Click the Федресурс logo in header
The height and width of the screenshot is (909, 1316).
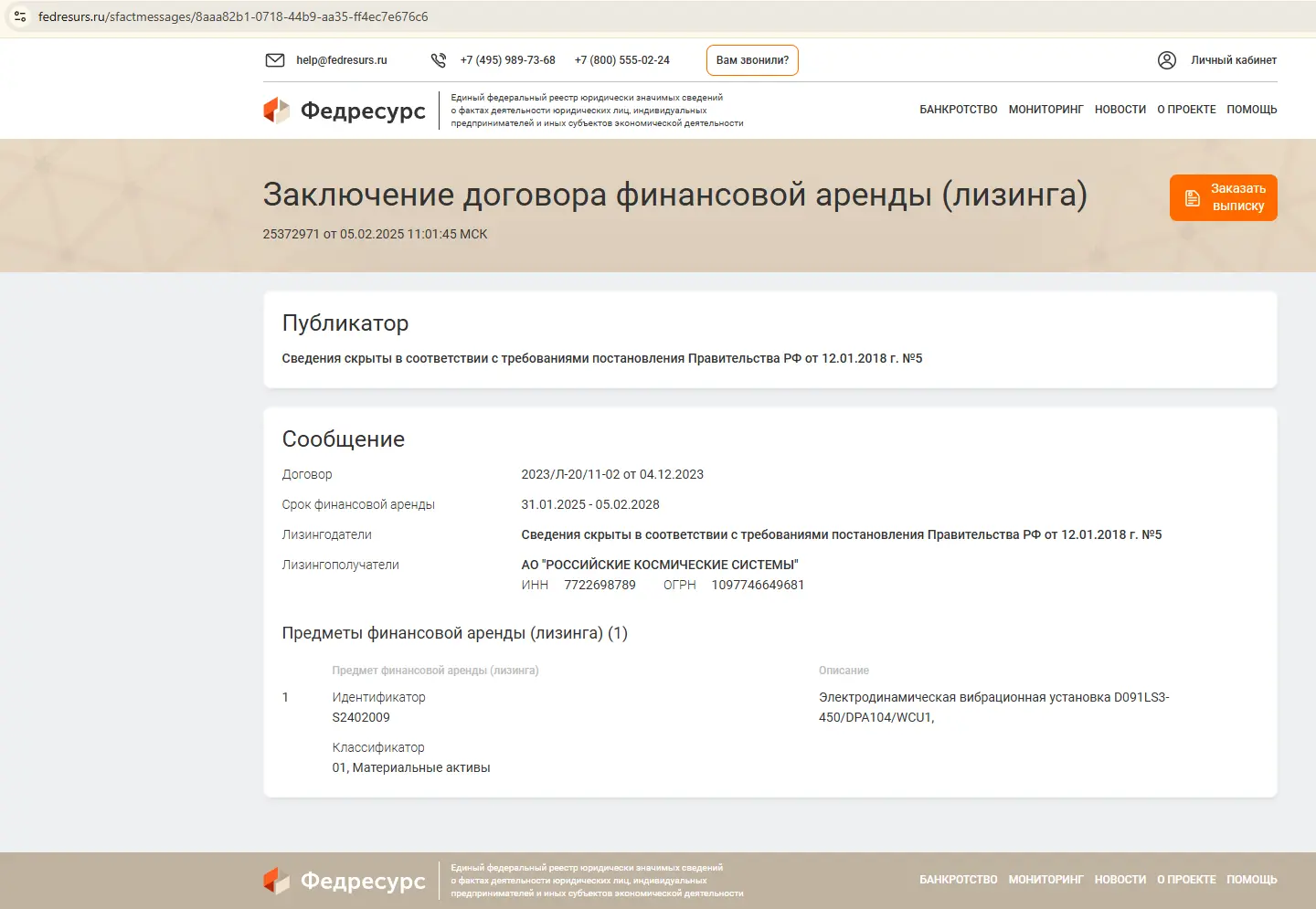(345, 111)
